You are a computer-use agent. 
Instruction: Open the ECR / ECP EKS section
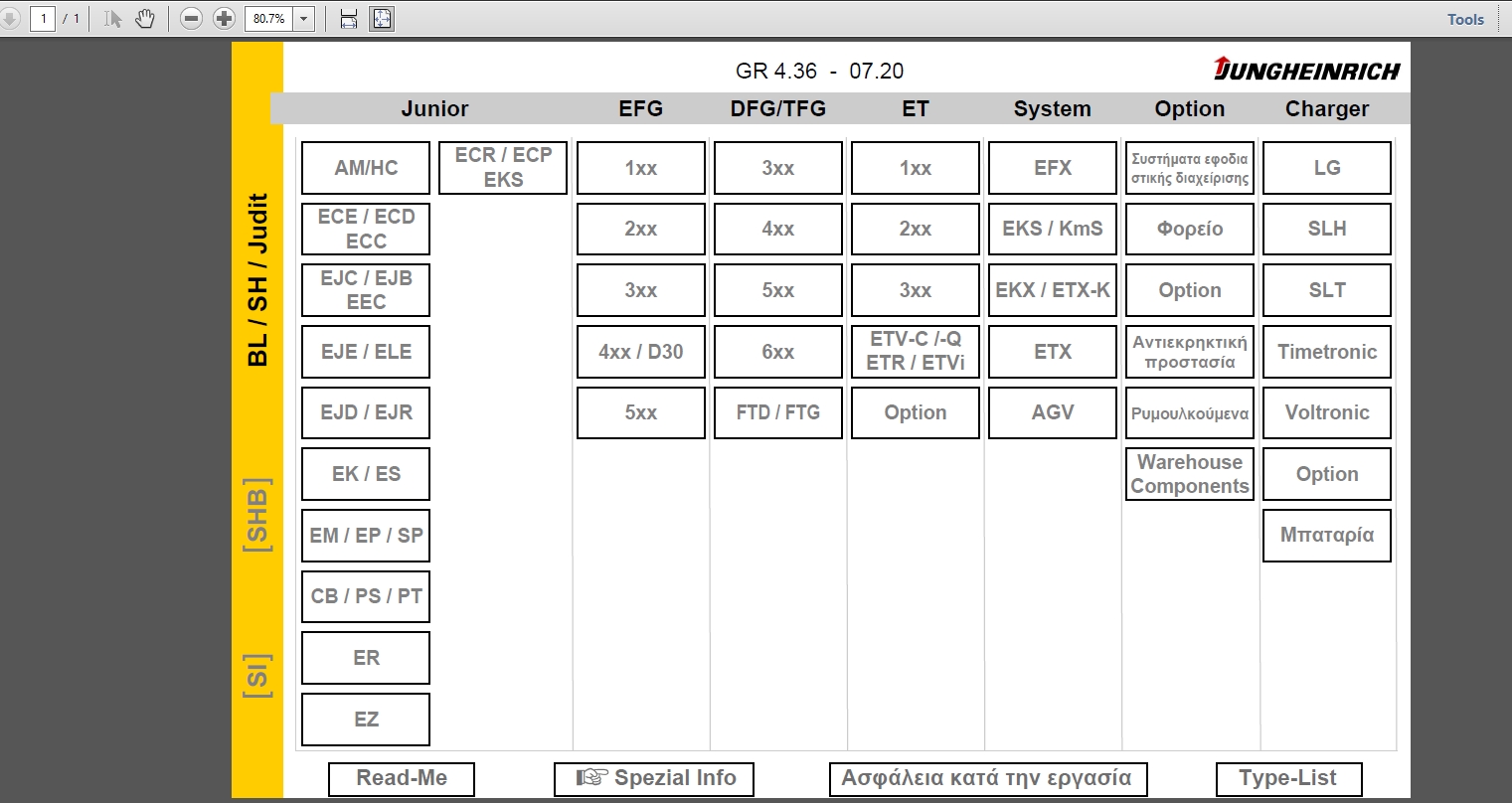(503, 168)
